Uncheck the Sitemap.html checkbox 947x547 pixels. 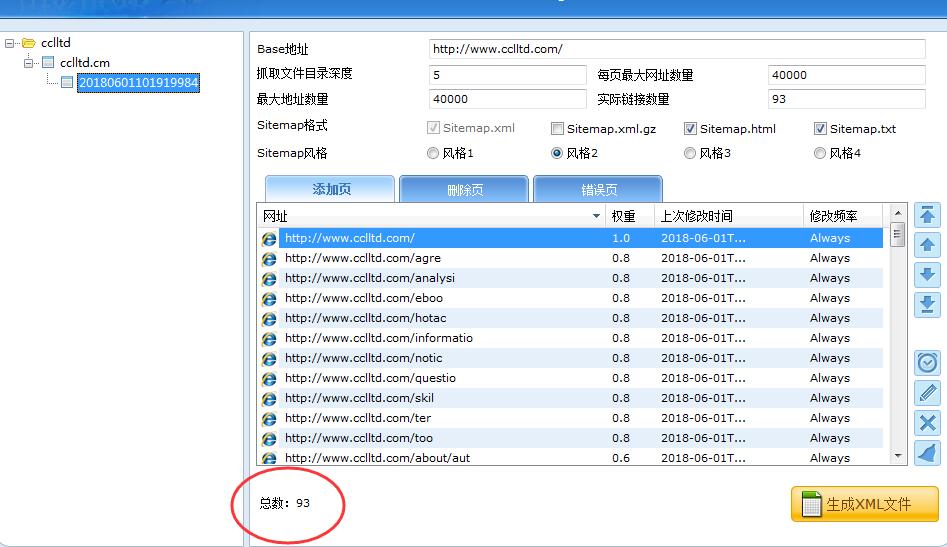tap(690, 129)
